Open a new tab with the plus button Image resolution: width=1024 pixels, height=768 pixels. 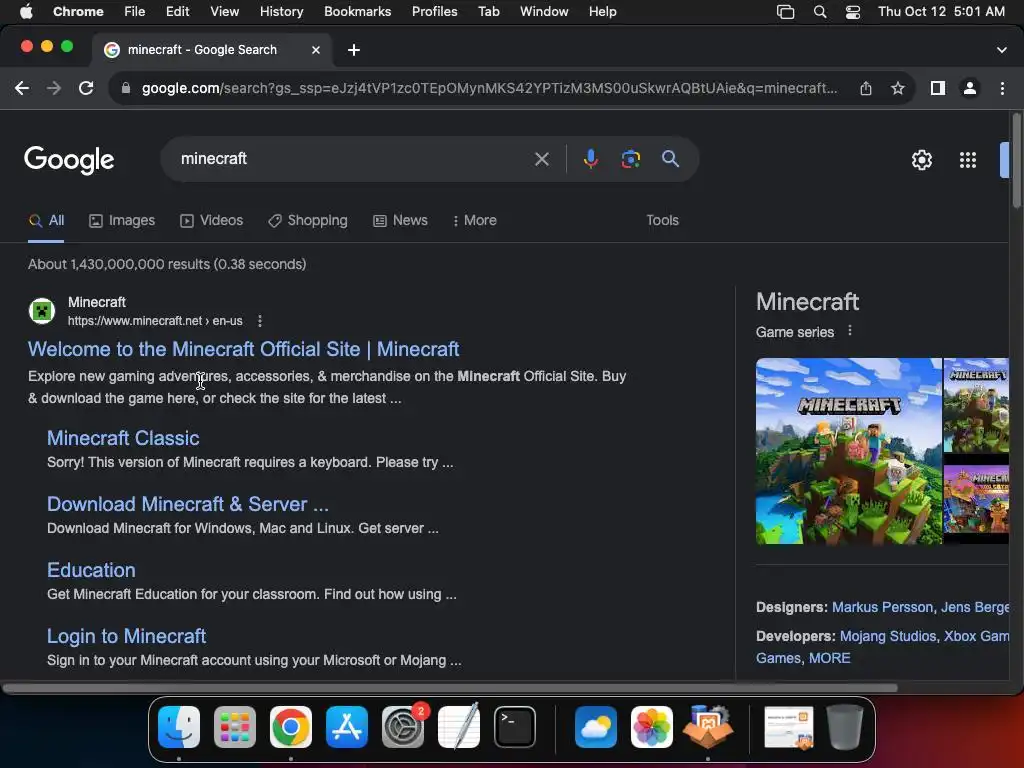pos(354,50)
